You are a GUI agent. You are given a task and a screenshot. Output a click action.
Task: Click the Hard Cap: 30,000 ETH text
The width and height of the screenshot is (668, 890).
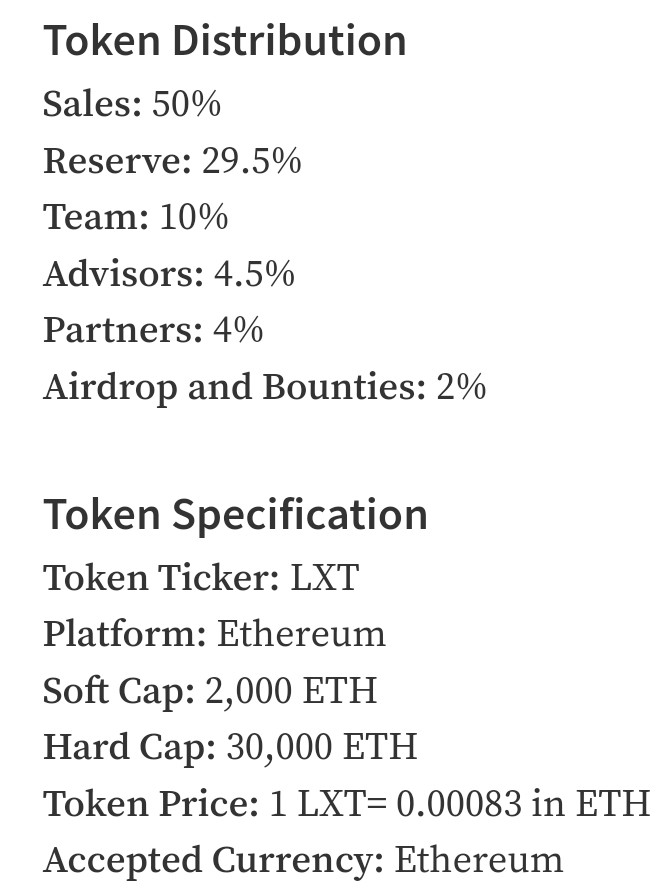230,747
